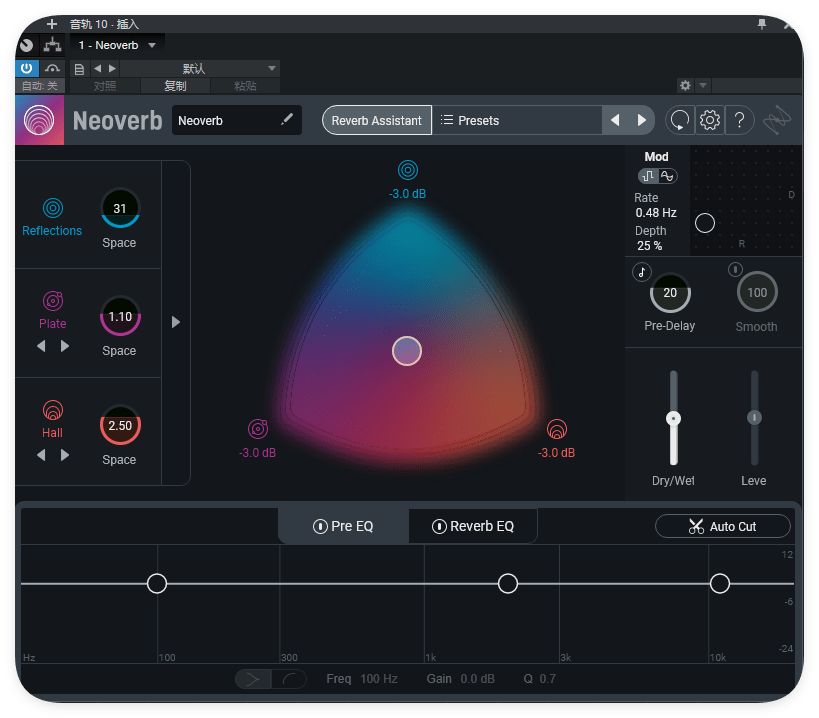The height and width of the screenshot is (718, 819).
Task: Switch to the Reverb EQ tab
Action: pyautogui.click(x=473, y=526)
